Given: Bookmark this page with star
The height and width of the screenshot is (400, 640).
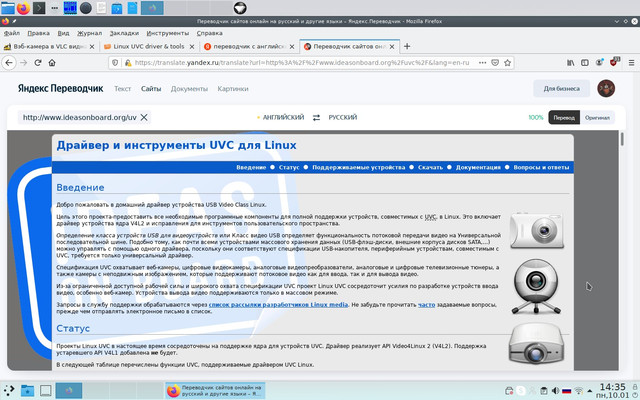Looking at the screenshot, I should pyautogui.click(x=507, y=63).
